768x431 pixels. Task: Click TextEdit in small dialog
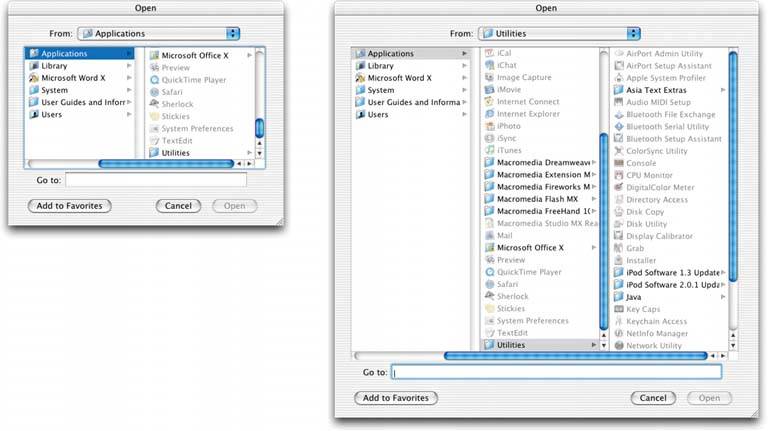[x=200, y=141]
